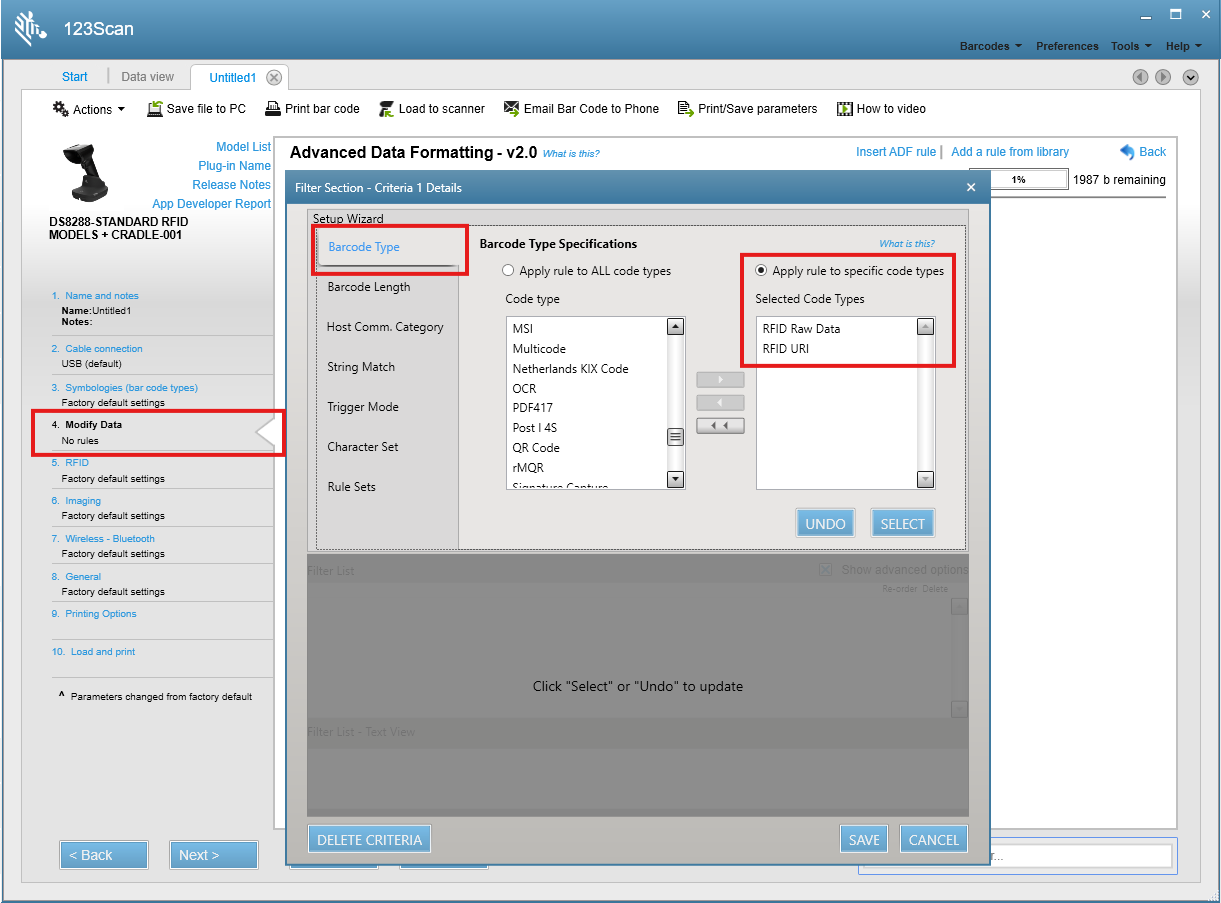Navigate to next tab arrow

1163,77
